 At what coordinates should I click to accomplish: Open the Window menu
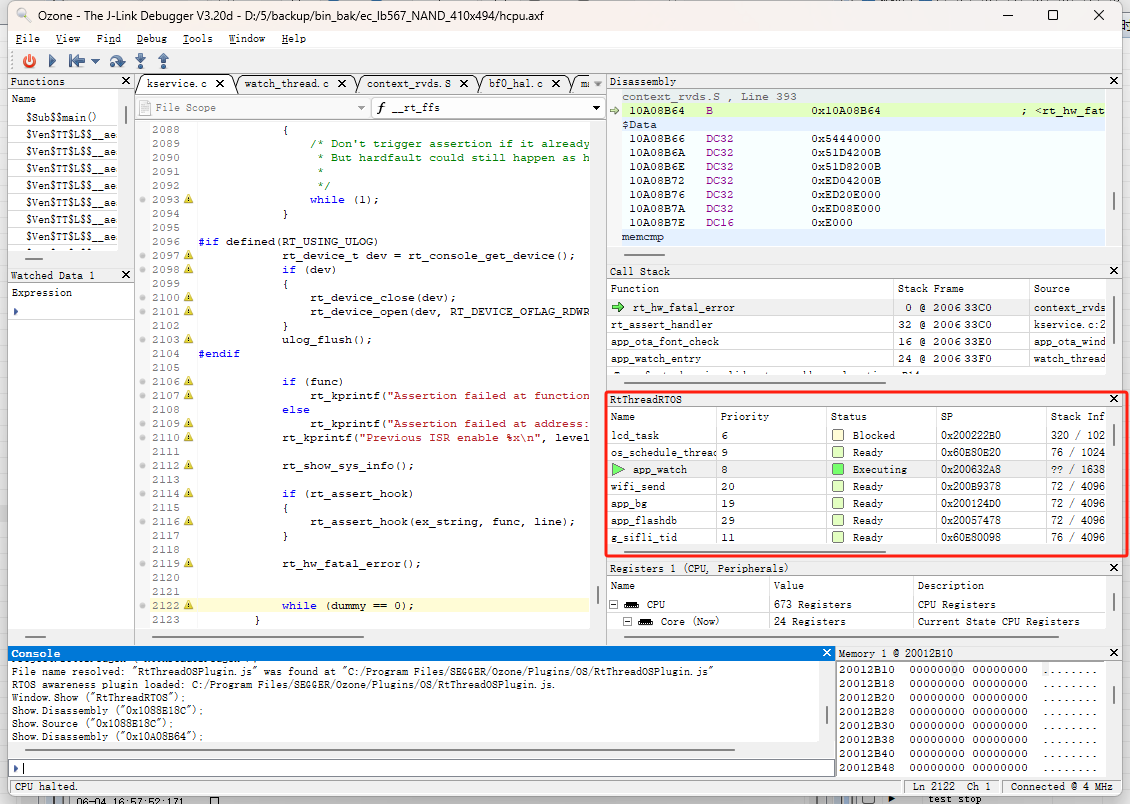point(246,39)
